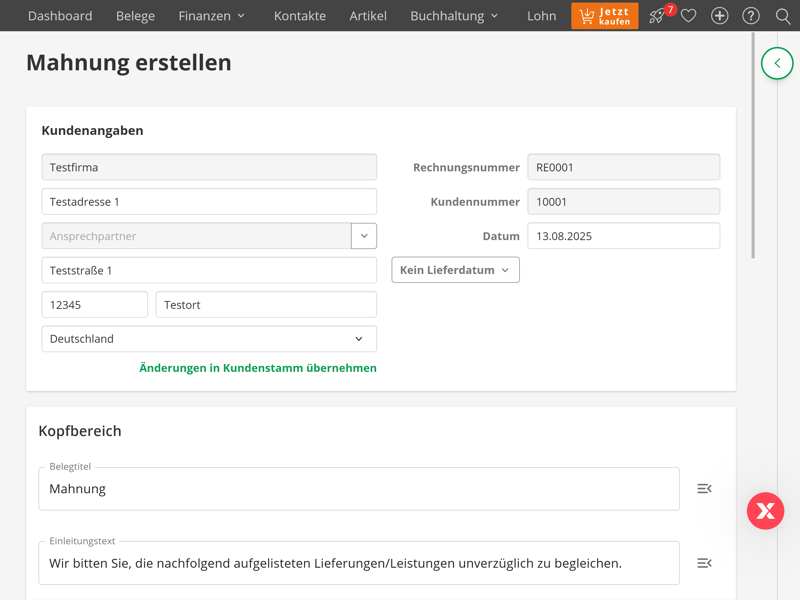Expand the Ansprechpartner dropdown arrow
The height and width of the screenshot is (600, 800).
pyautogui.click(x=364, y=236)
